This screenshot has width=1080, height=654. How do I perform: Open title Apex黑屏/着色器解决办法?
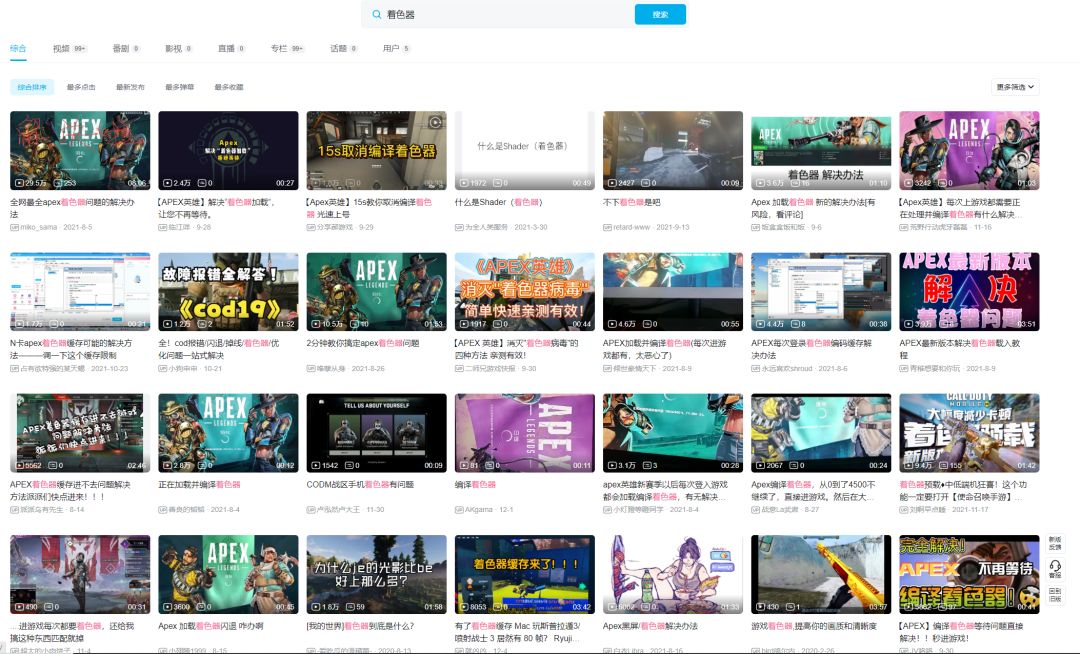point(650,626)
